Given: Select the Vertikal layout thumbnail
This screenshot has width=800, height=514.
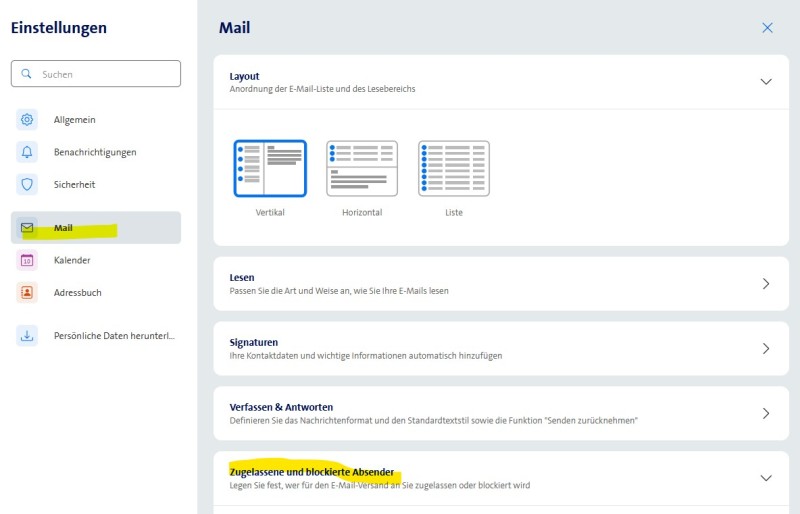Looking at the screenshot, I should click(x=270, y=168).
